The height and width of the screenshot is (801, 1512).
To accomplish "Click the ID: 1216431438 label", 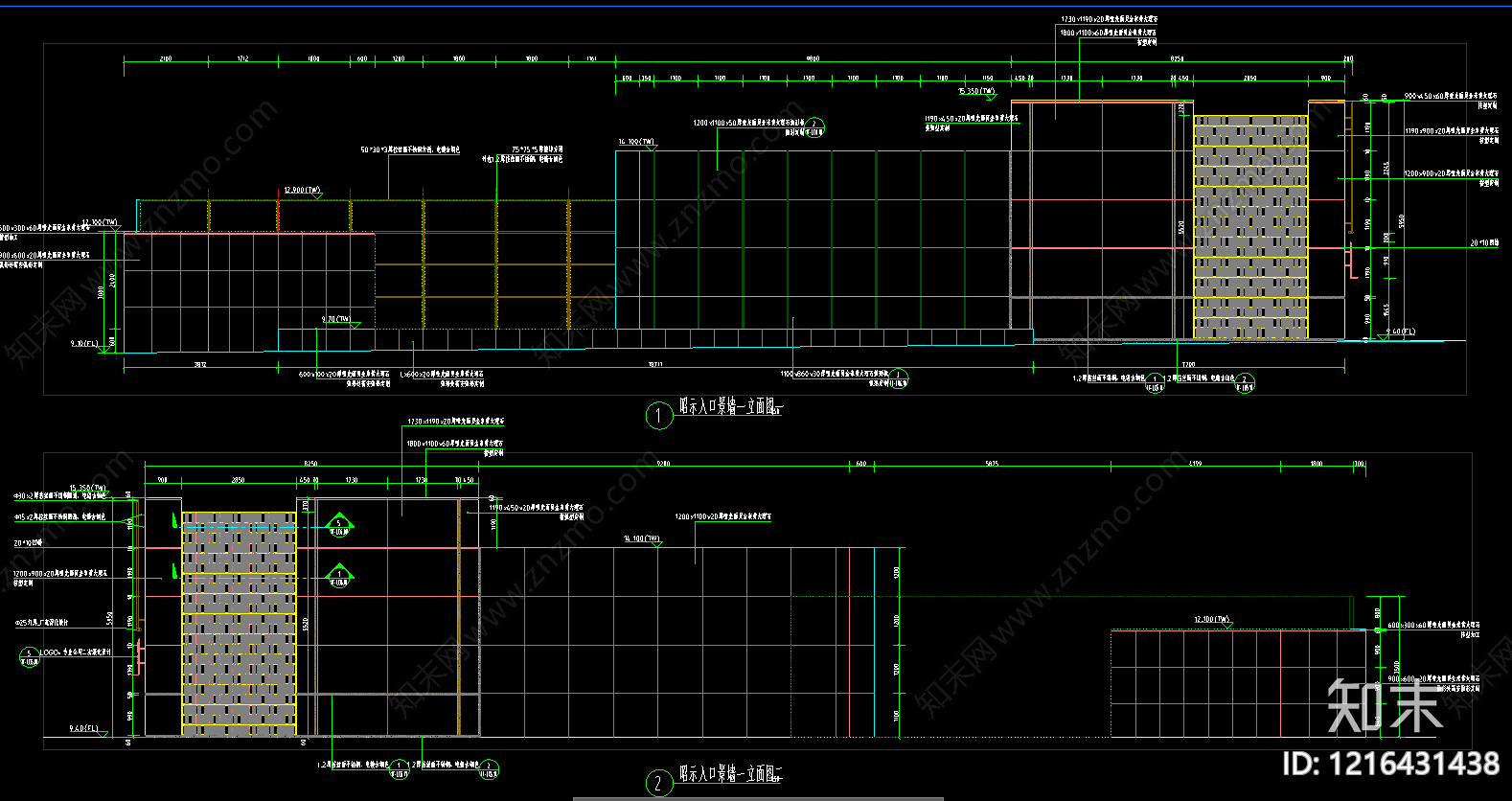I will (x=1390, y=764).
